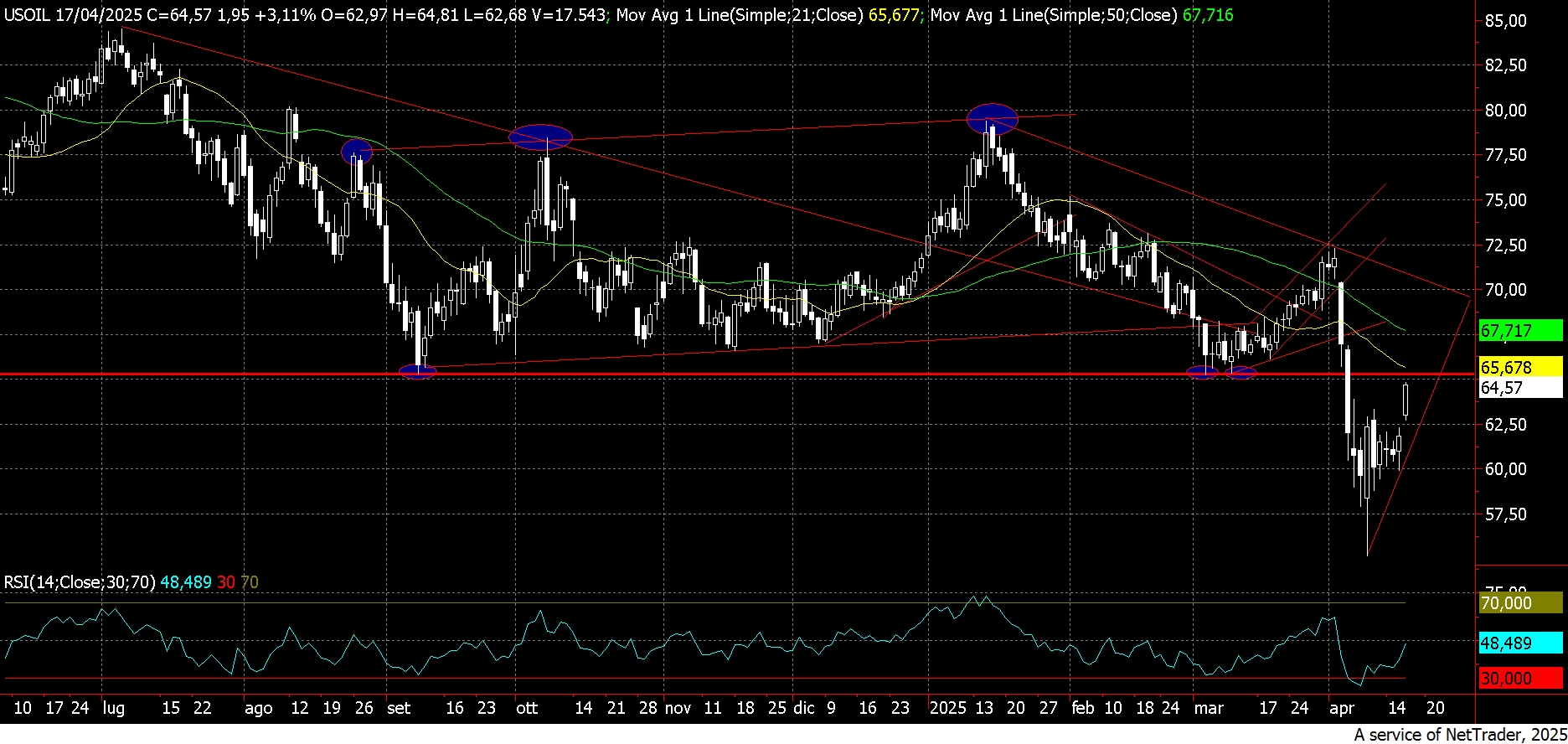Click the 57,50 price axis label
This screenshot has height=744, width=1568.
point(1505,514)
